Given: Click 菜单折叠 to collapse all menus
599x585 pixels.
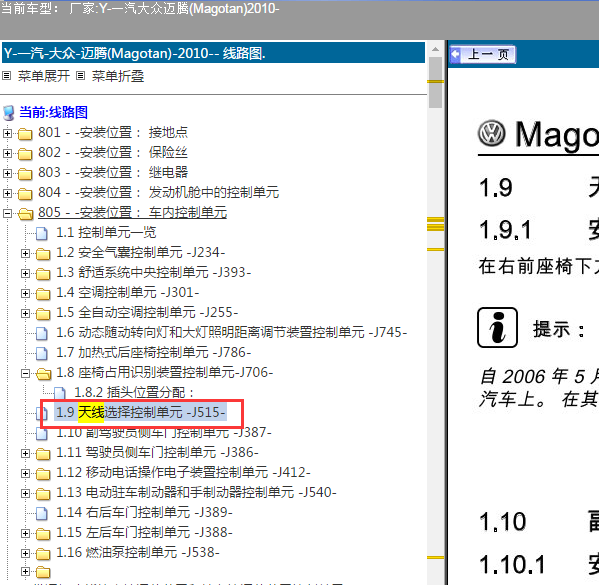Looking at the screenshot, I should click(x=118, y=76).
